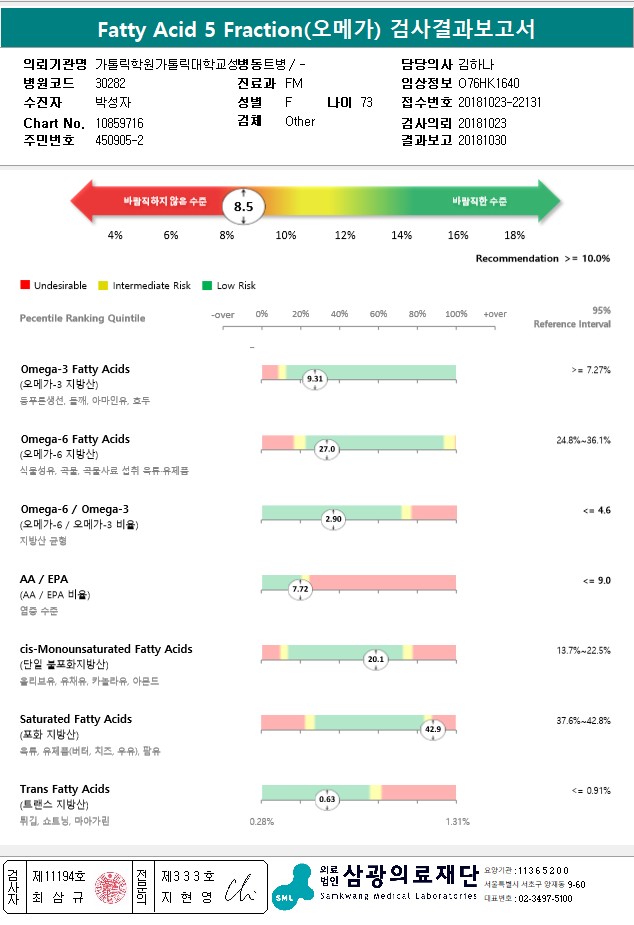Click the Fatty Acid 5 Fraction title banner

tap(317, 28)
